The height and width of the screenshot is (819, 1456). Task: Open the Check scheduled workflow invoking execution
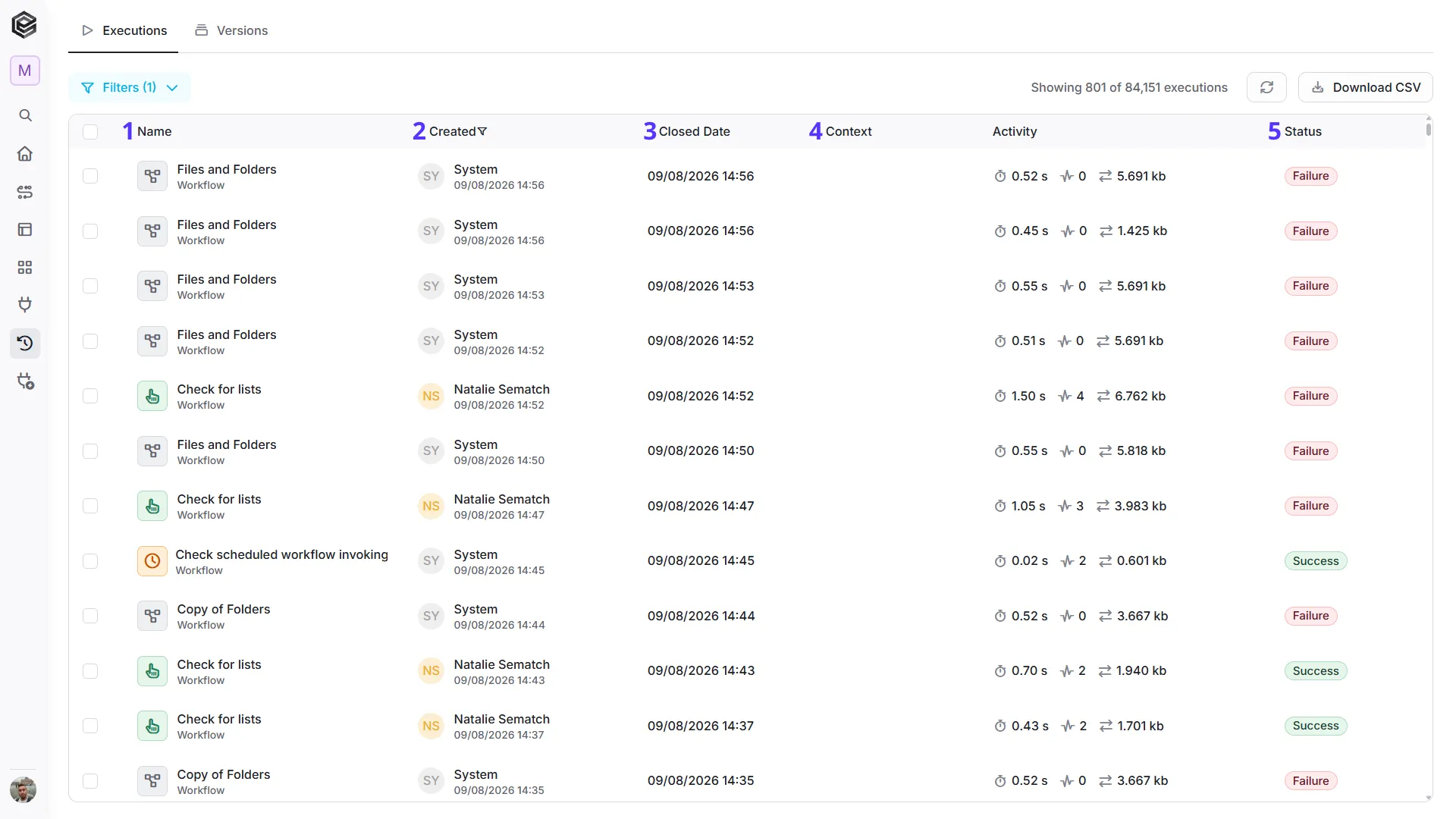pyautogui.click(x=281, y=554)
